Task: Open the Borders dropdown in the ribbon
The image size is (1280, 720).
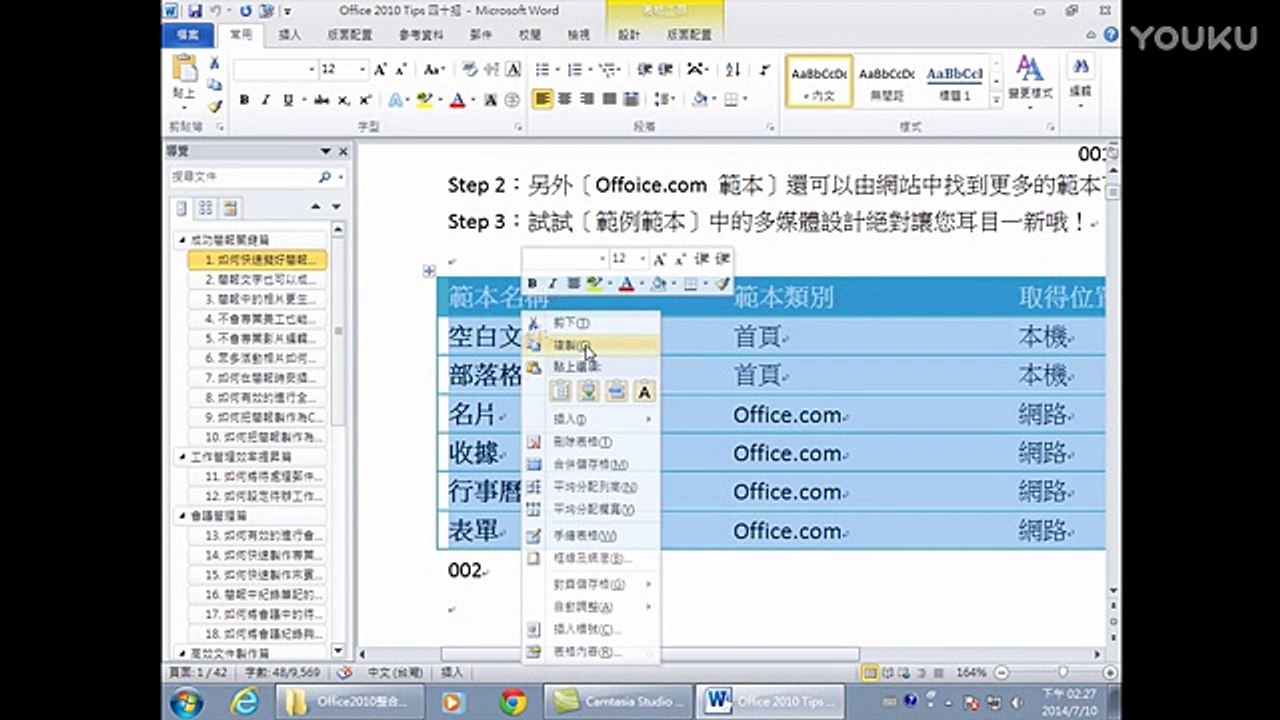Action: pos(746,100)
